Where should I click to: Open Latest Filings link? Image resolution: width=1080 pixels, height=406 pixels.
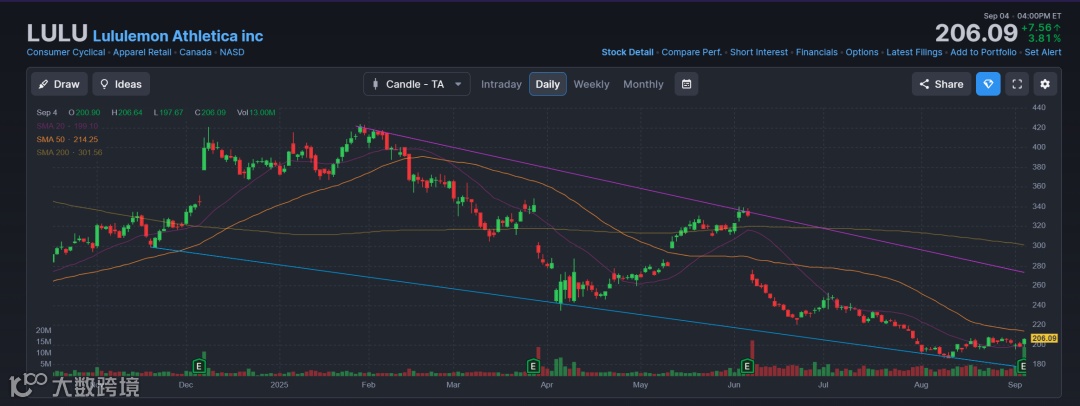click(914, 52)
